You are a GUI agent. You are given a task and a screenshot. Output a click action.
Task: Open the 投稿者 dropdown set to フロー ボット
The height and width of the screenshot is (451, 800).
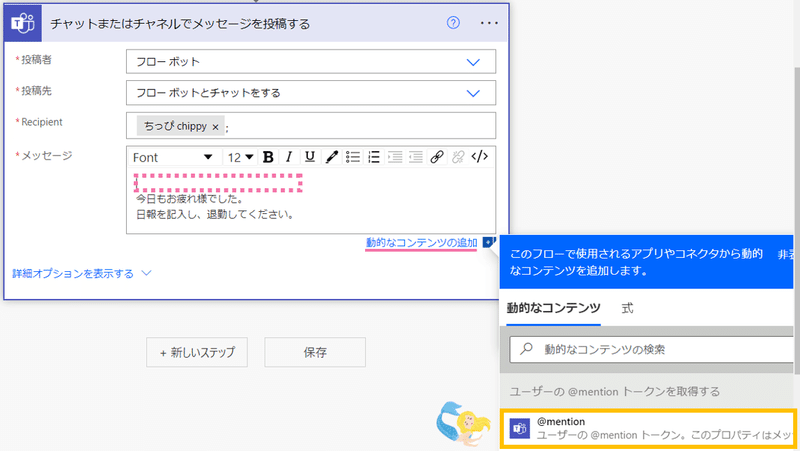(x=311, y=62)
